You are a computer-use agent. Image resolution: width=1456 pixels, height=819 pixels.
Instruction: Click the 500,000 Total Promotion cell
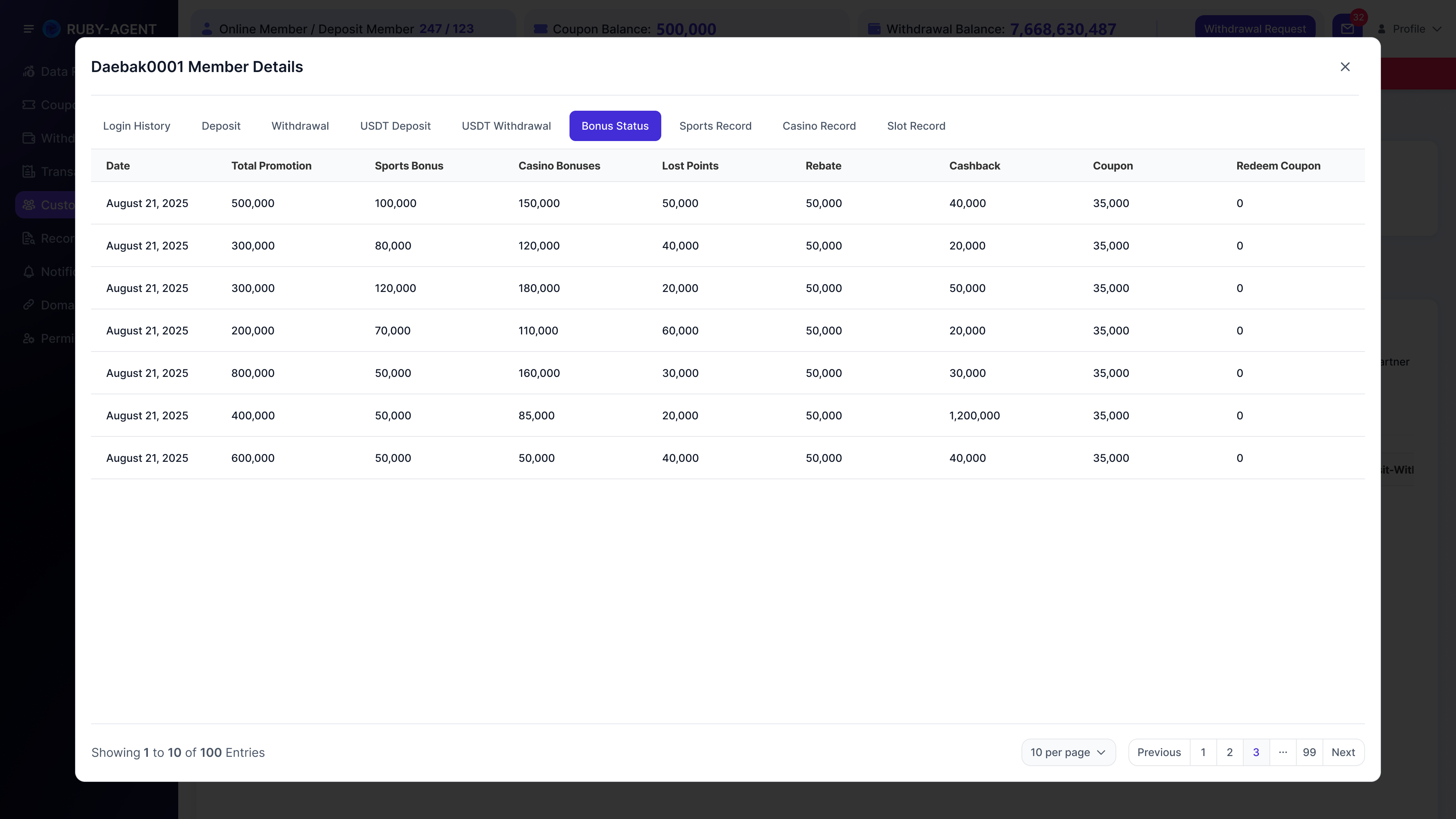tap(253, 203)
